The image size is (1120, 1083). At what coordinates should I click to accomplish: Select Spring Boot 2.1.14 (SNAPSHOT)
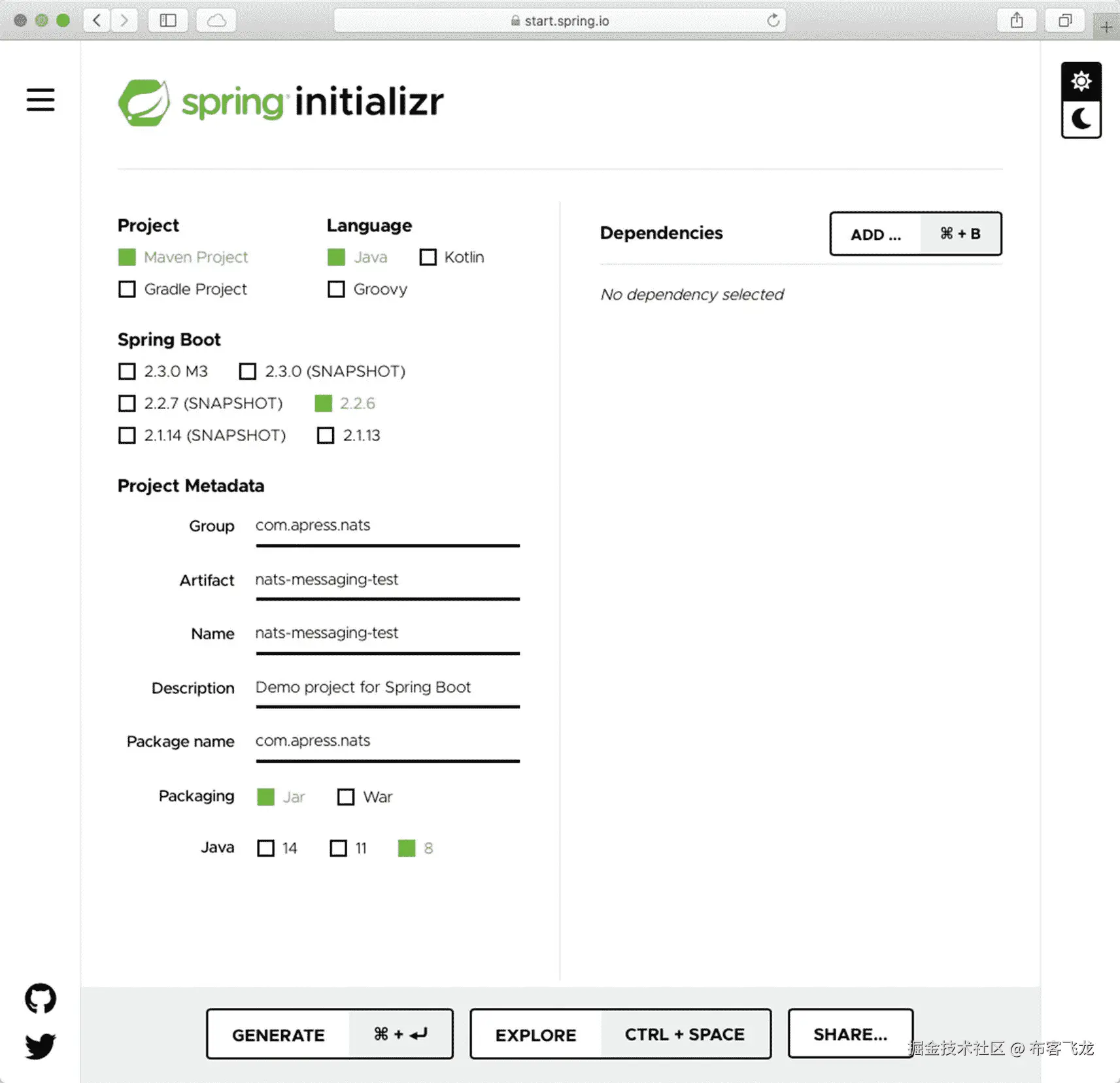[x=202, y=435]
